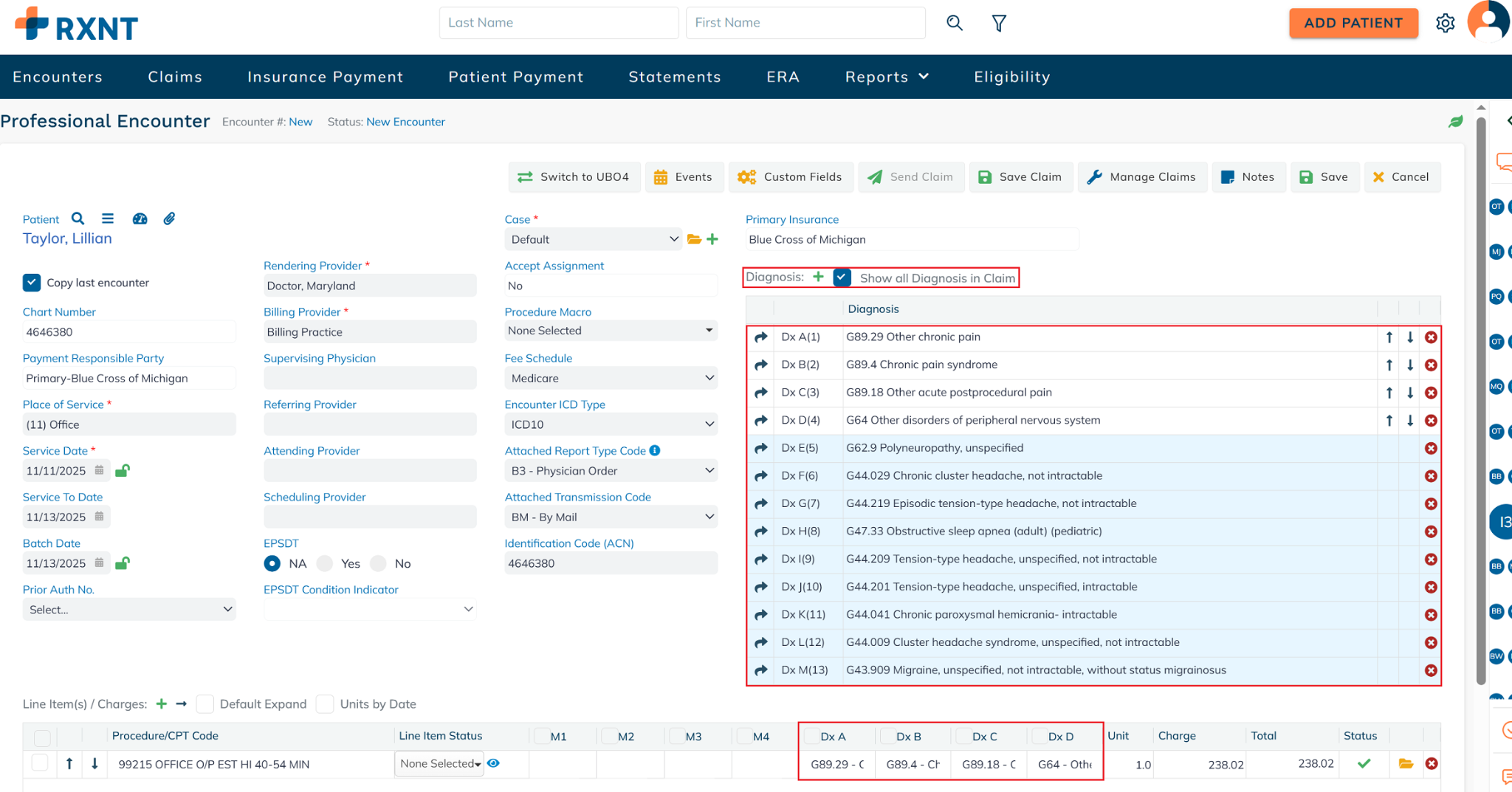1512x792 pixels.
Task: Click the ADD PATIENT button
Action: (x=1353, y=23)
